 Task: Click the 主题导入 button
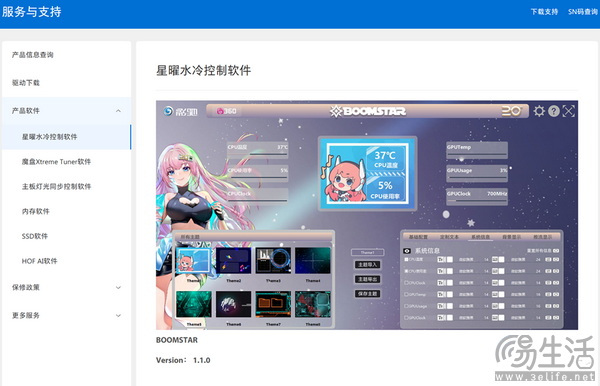point(367,264)
